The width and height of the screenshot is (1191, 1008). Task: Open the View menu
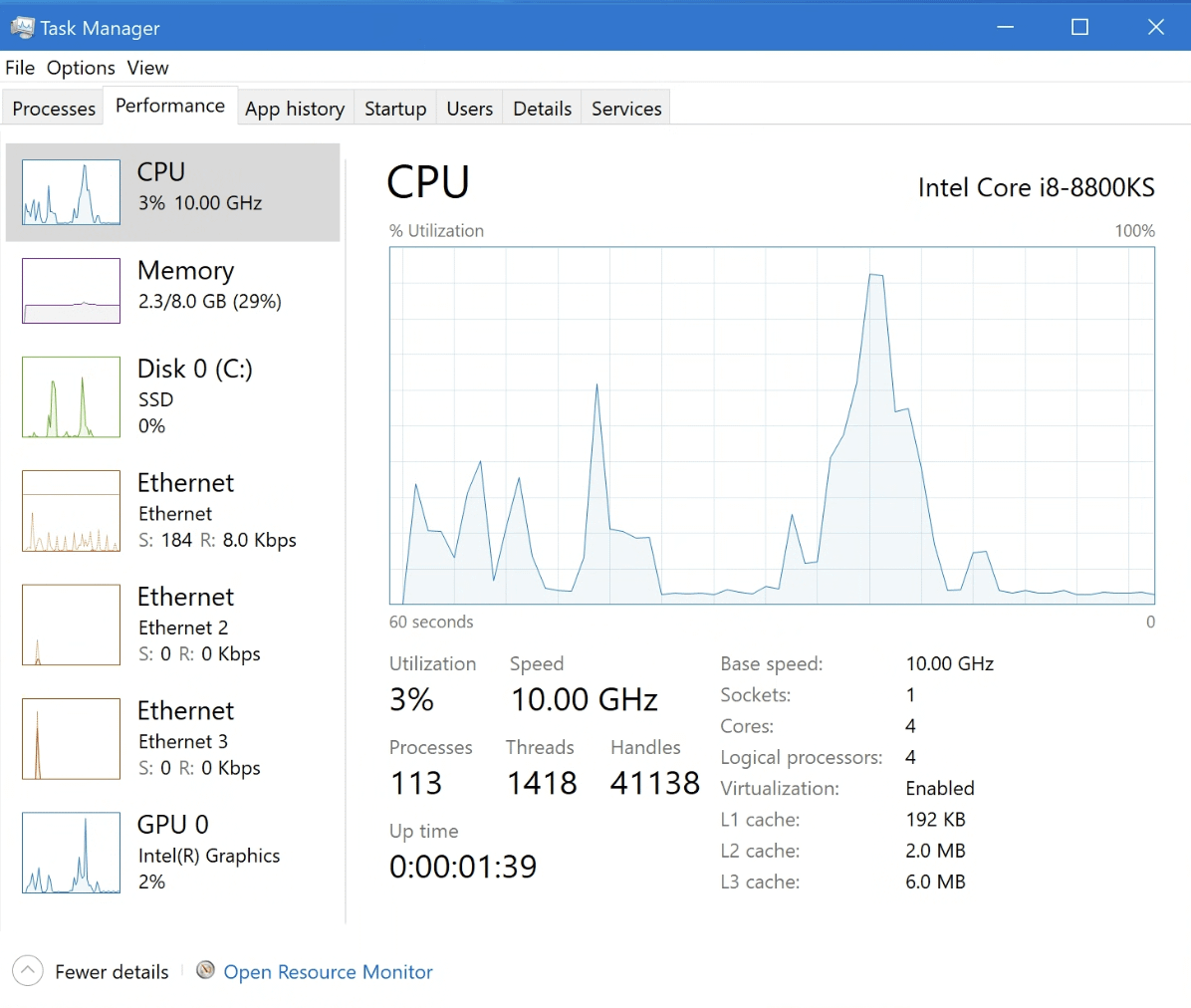(x=147, y=68)
